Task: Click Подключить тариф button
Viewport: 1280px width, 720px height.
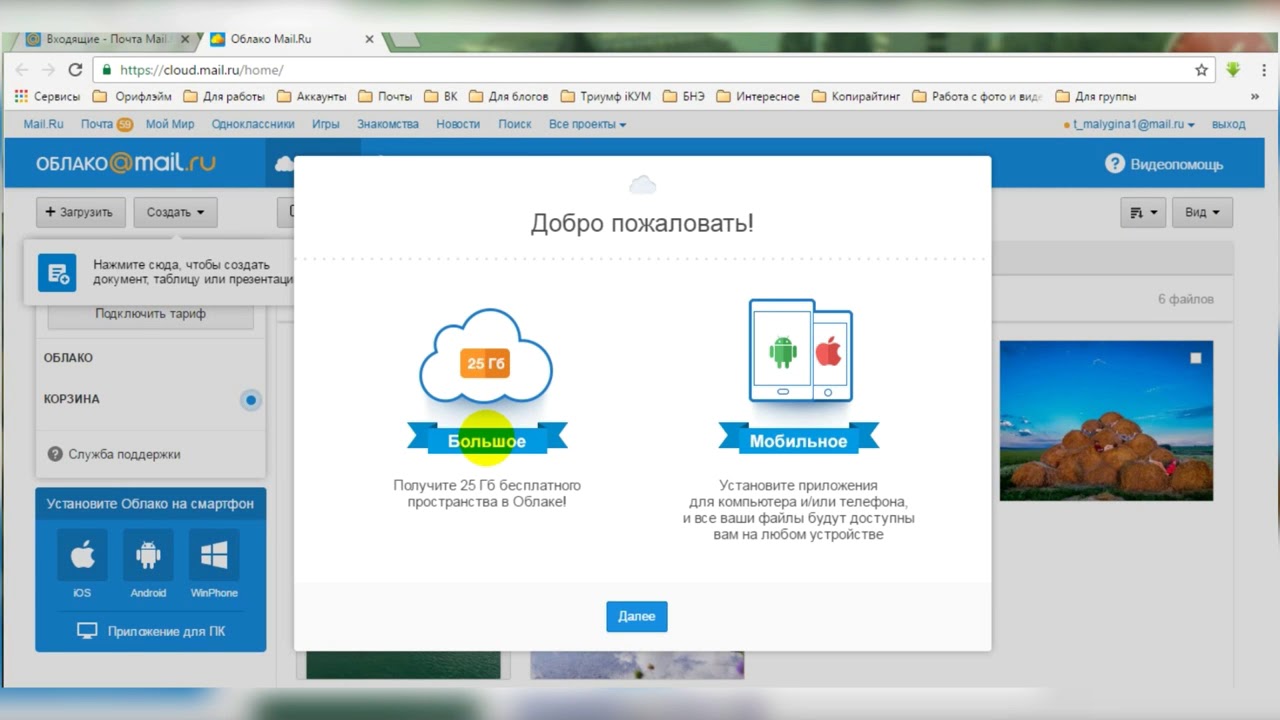Action: coord(150,314)
